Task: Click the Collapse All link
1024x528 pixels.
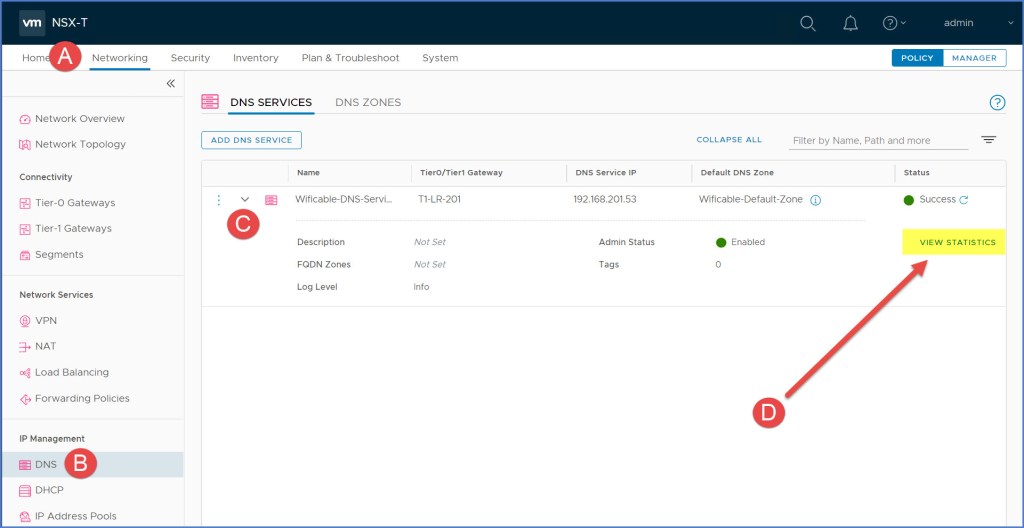Action: click(729, 140)
